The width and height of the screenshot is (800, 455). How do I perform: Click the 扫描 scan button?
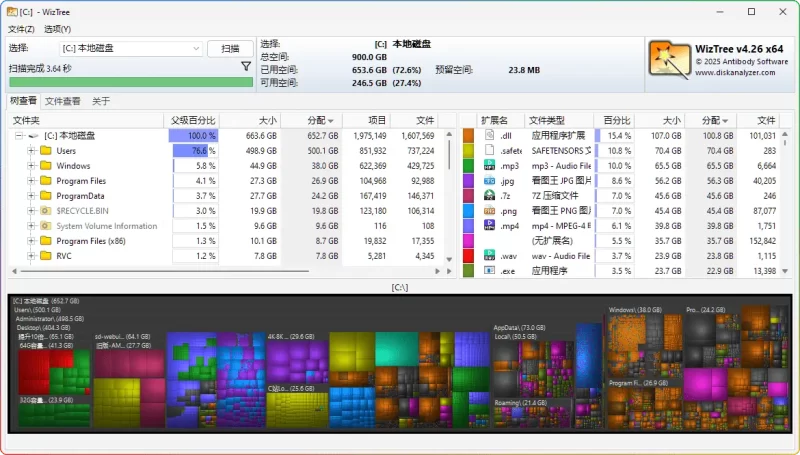230,48
